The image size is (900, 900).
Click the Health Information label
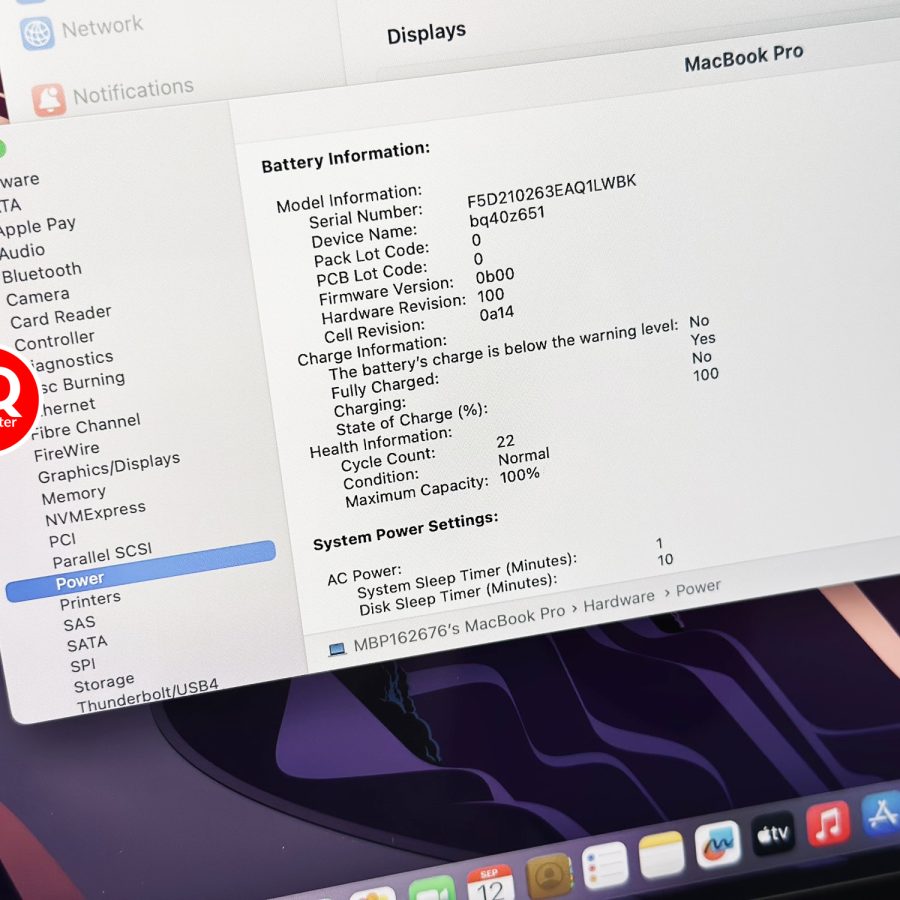point(381,443)
